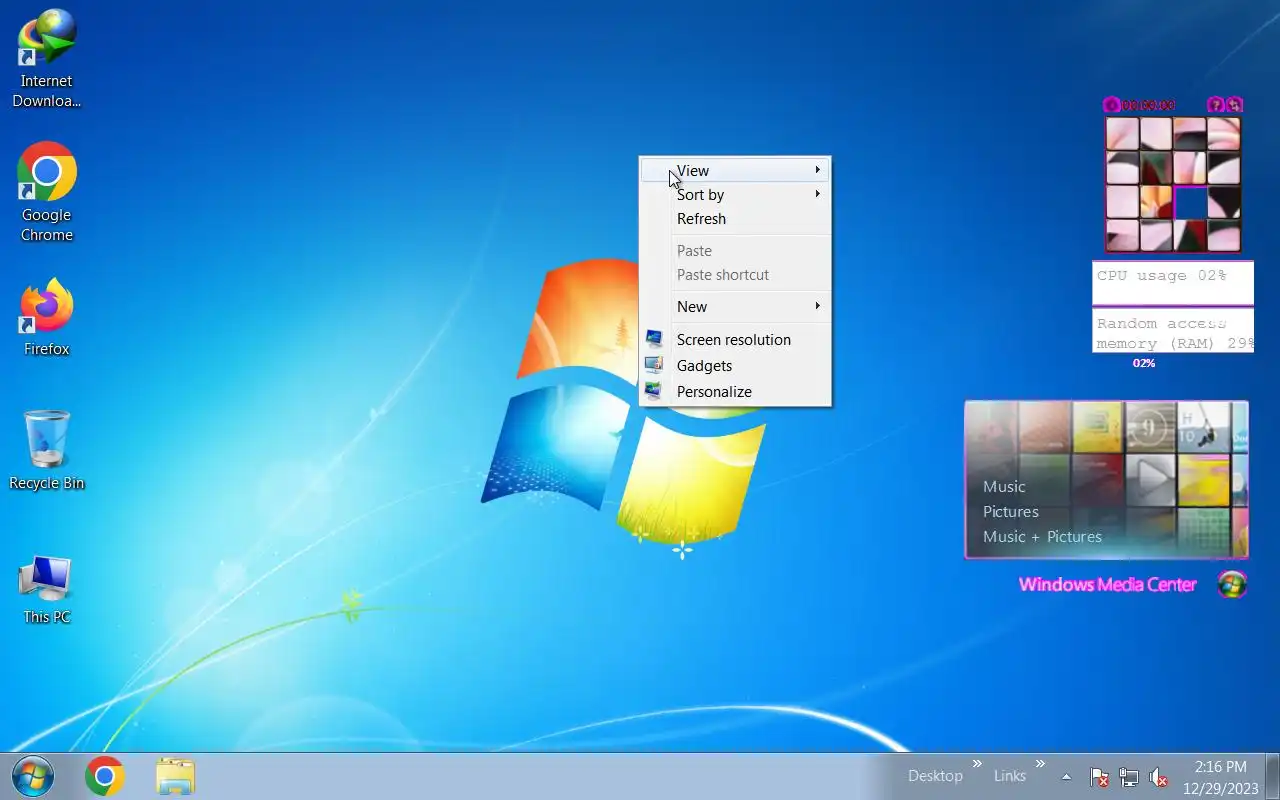Expand the View submenu
The image size is (1280, 800).
[x=735, y=170]
